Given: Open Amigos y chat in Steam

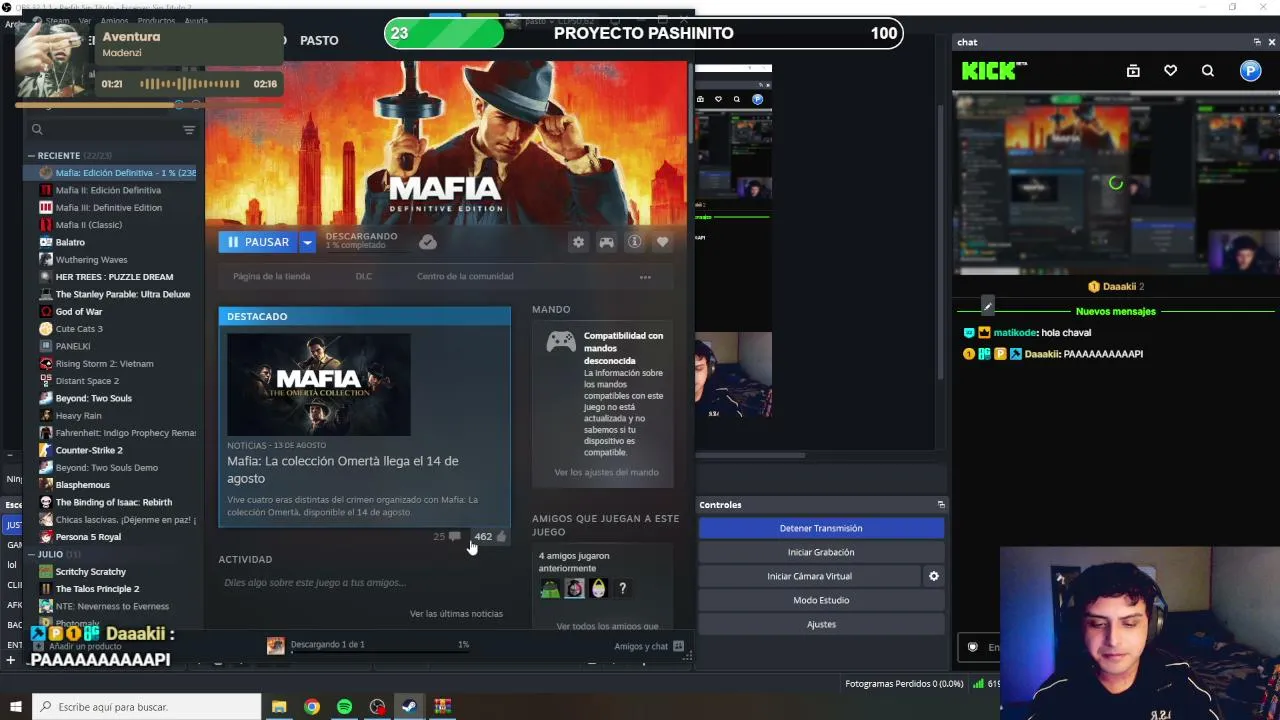Looking at the screenshot, I should tap(649, 646).
